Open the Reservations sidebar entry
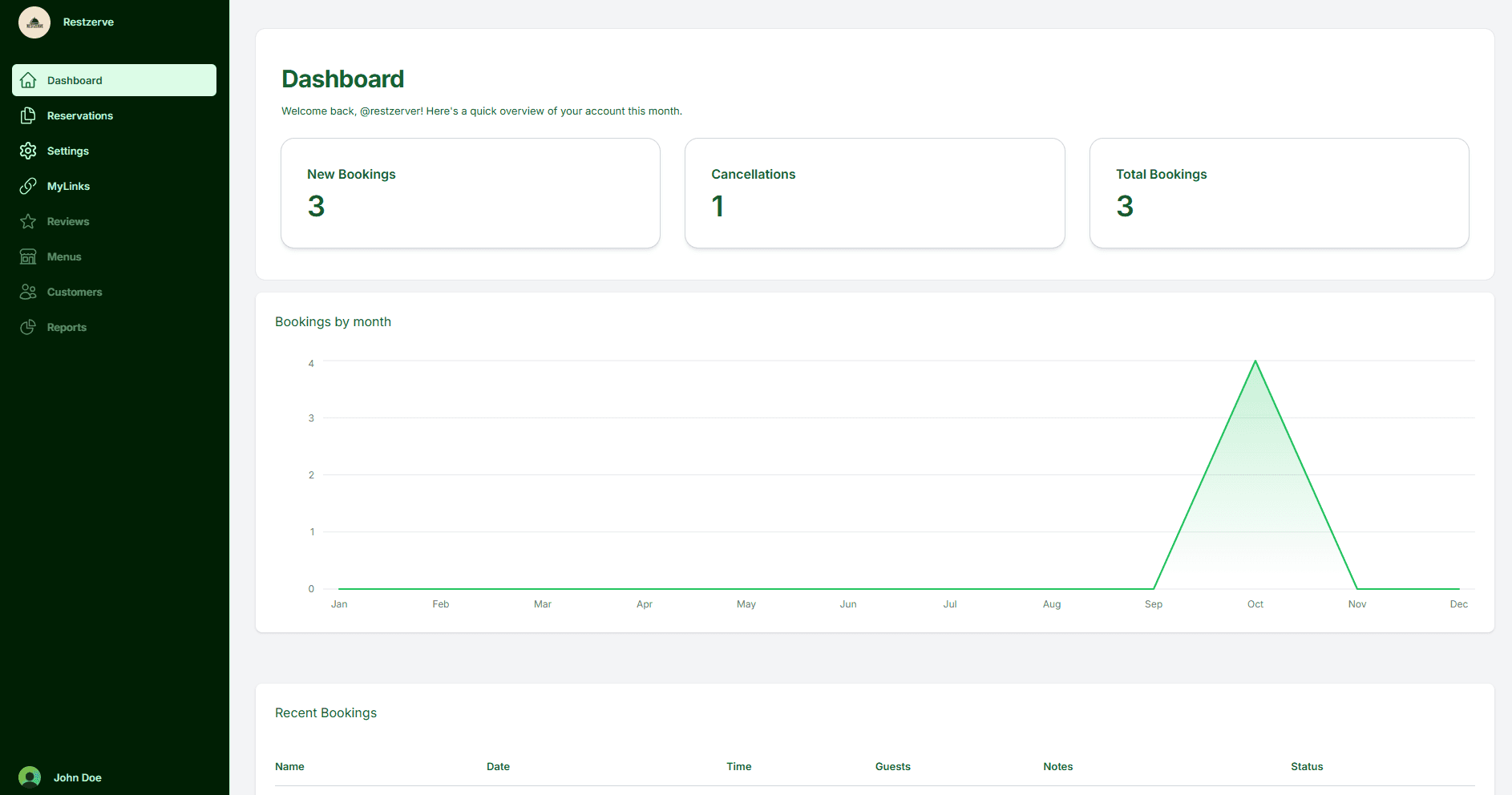1512x795 pixels. [79, 115]
